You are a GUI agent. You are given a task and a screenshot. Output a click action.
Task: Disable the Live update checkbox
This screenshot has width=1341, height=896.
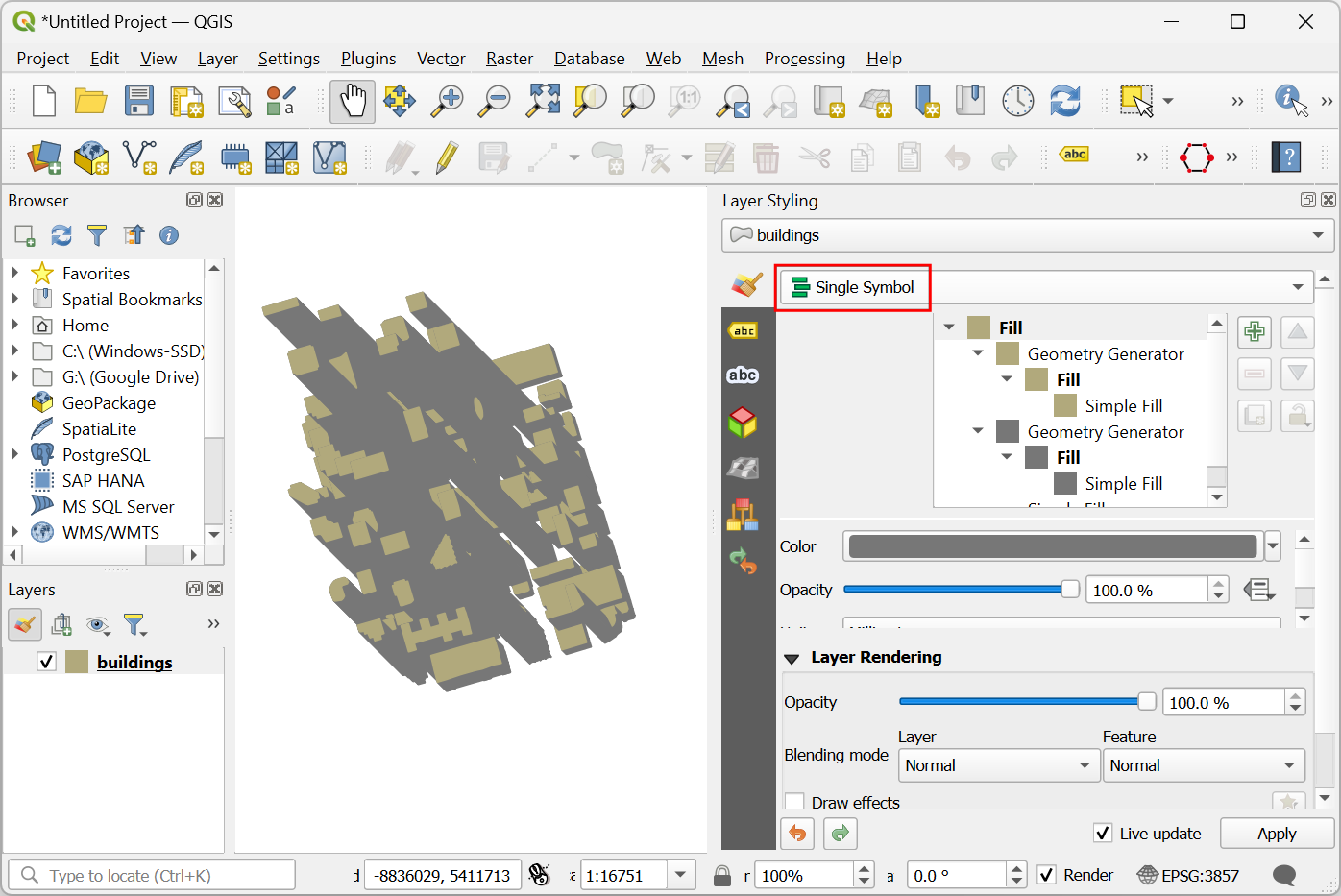coord(1103,834)
